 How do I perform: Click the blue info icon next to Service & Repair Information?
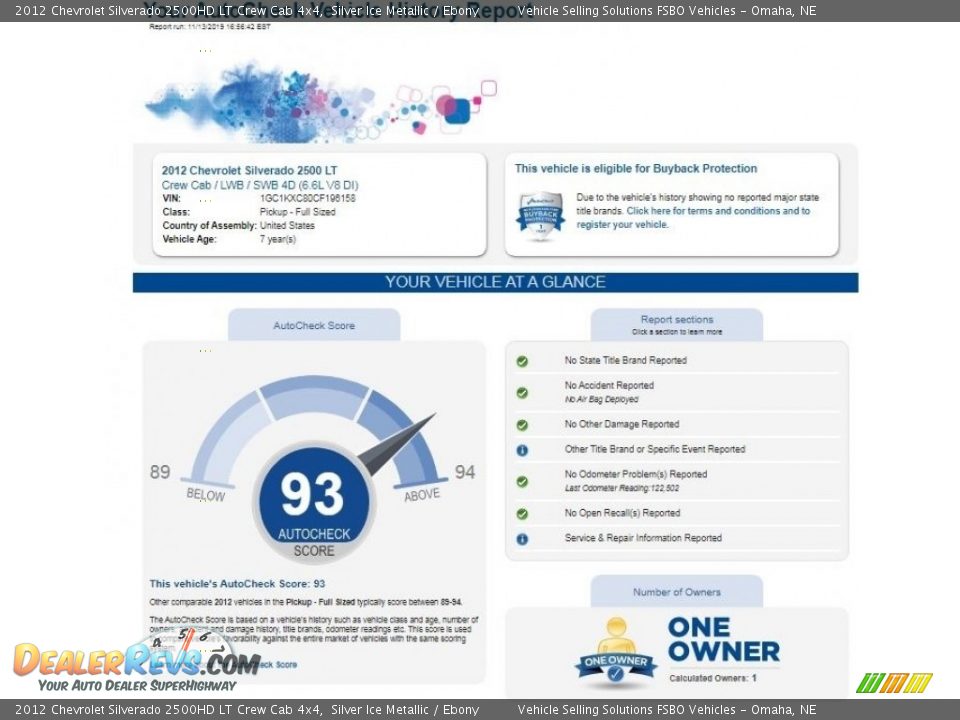coord(522,539)
